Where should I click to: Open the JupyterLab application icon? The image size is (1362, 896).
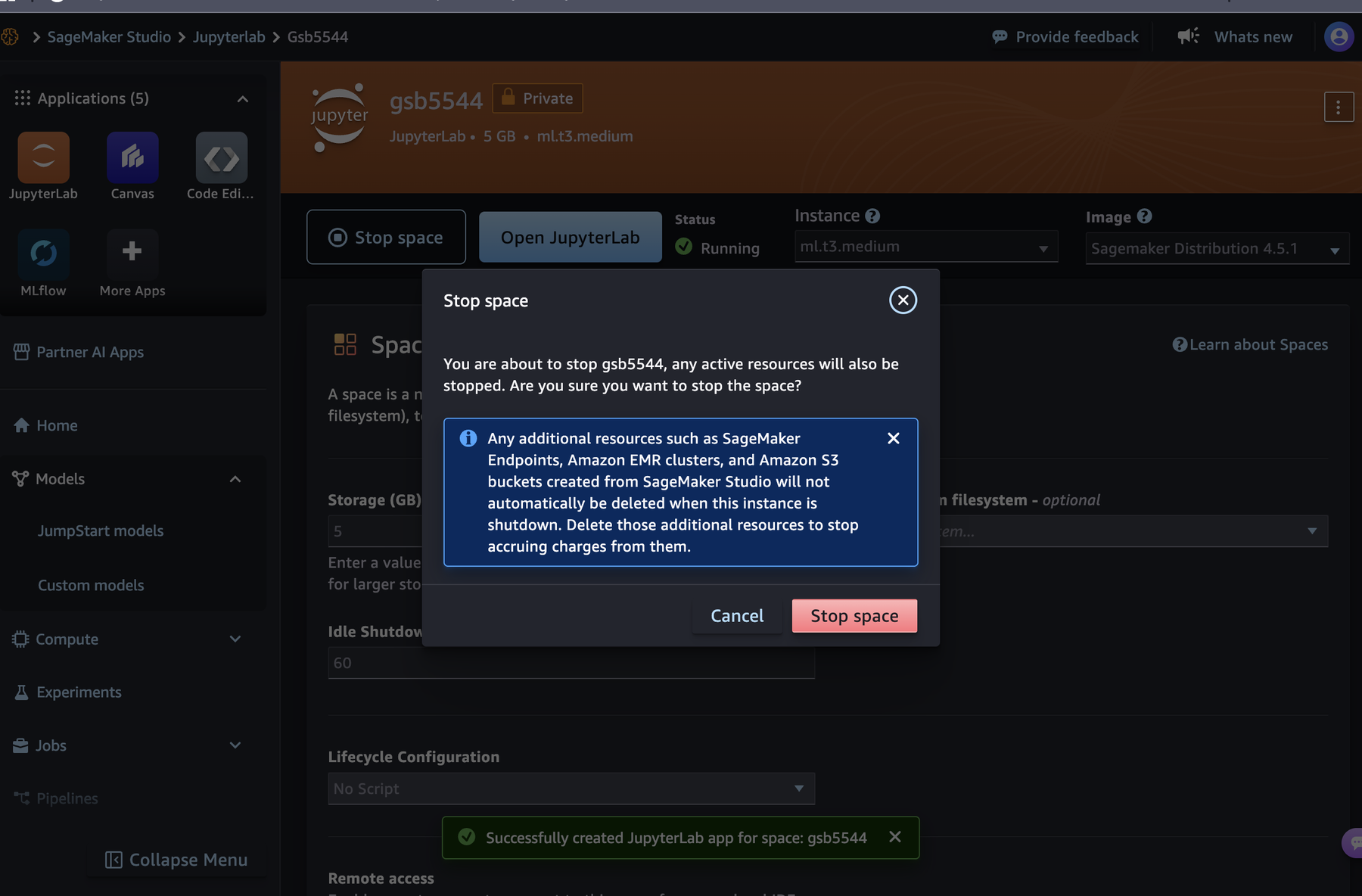click(x=43, y=157)
